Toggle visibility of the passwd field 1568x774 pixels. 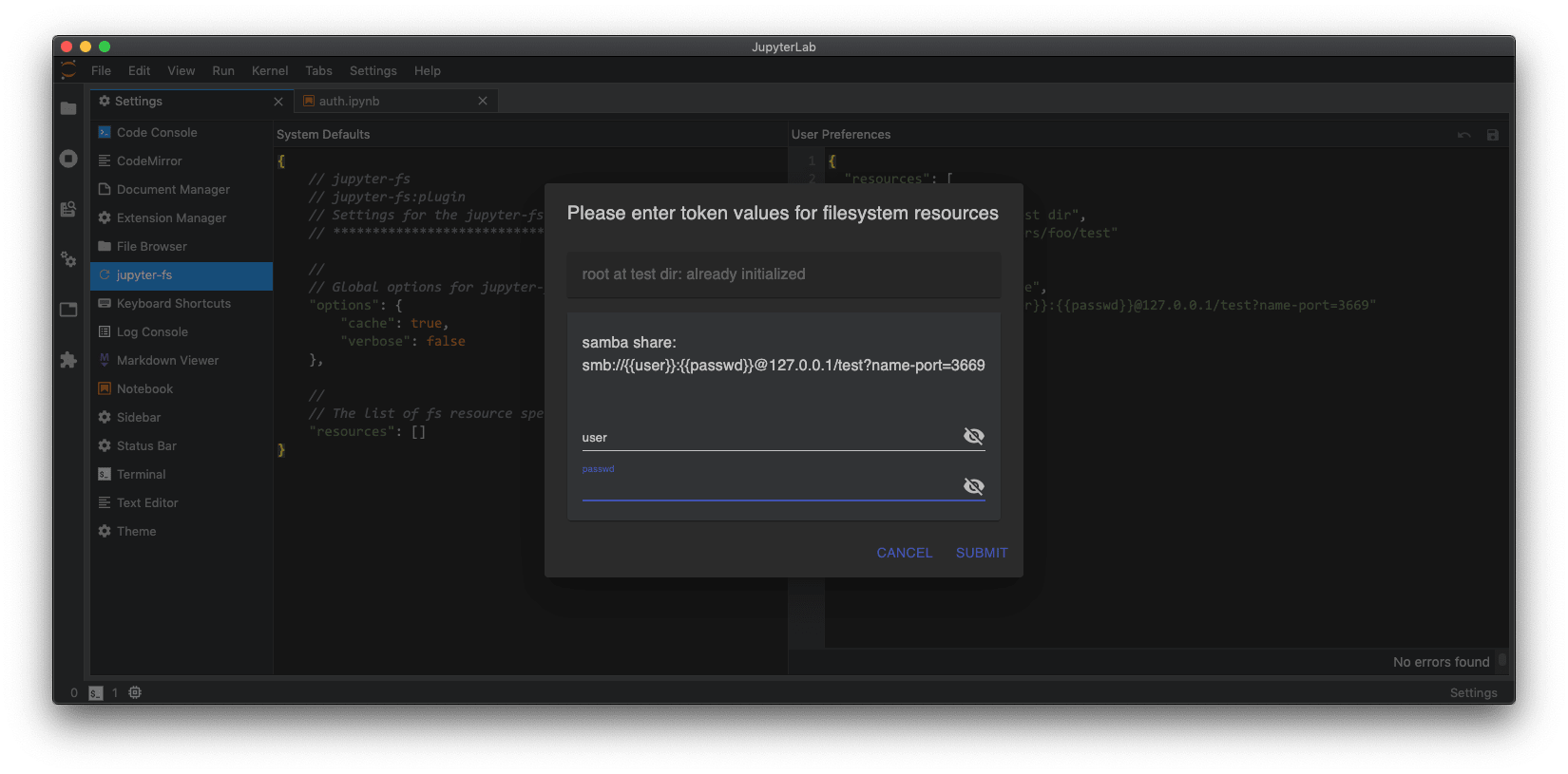974,486
